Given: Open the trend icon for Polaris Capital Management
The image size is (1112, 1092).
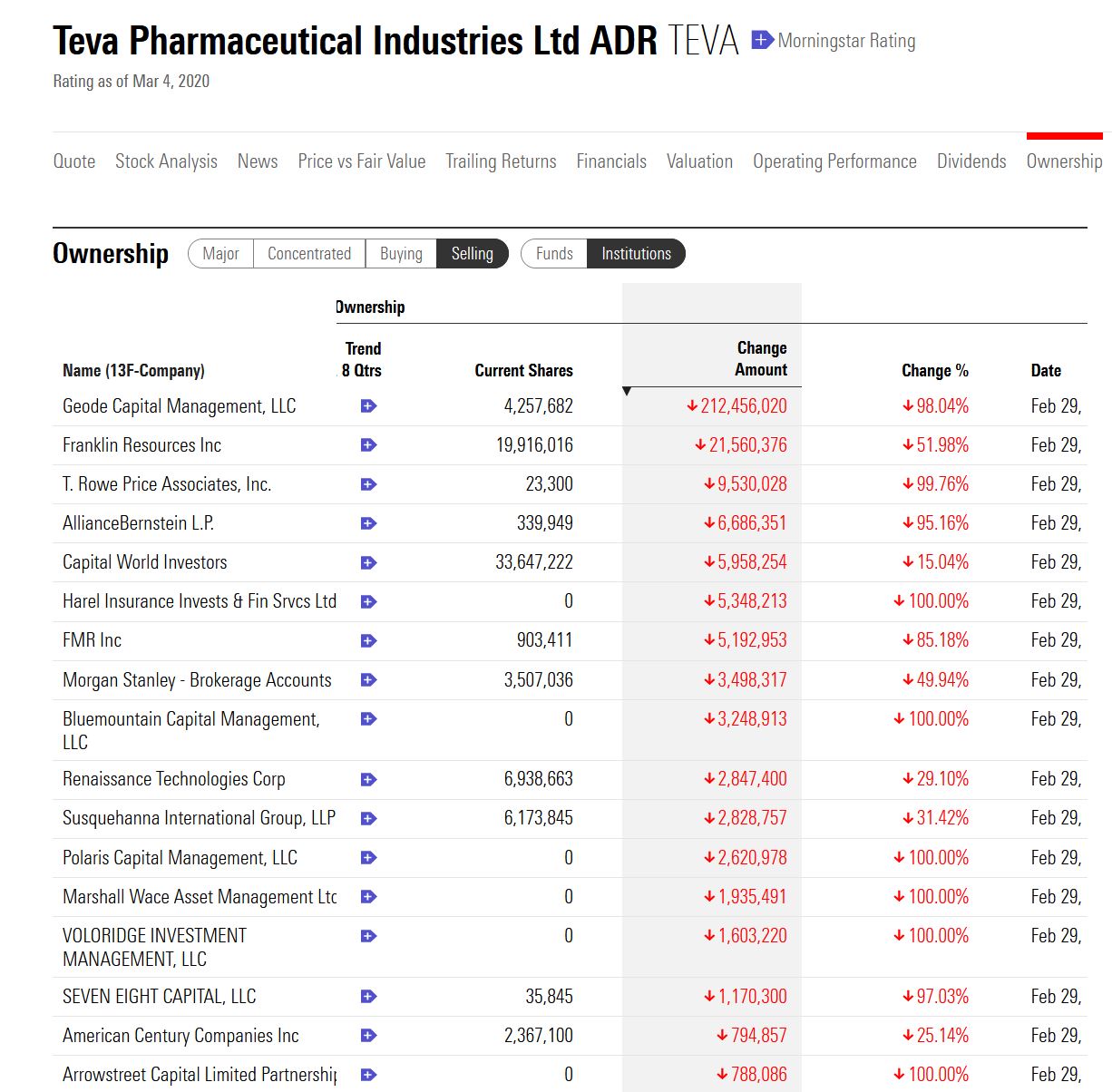Looking at the screenshot, I should tap(367, 857).
